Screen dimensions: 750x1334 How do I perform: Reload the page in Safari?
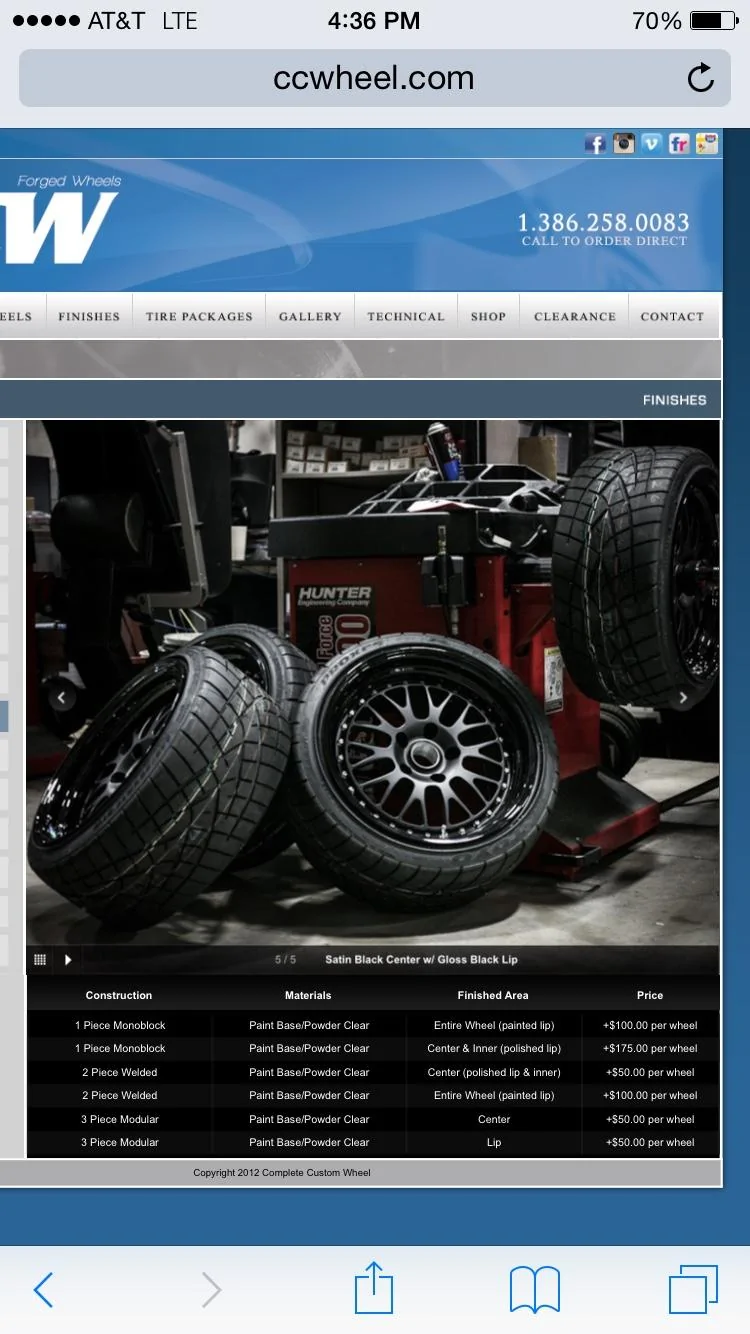click(701, 78)
